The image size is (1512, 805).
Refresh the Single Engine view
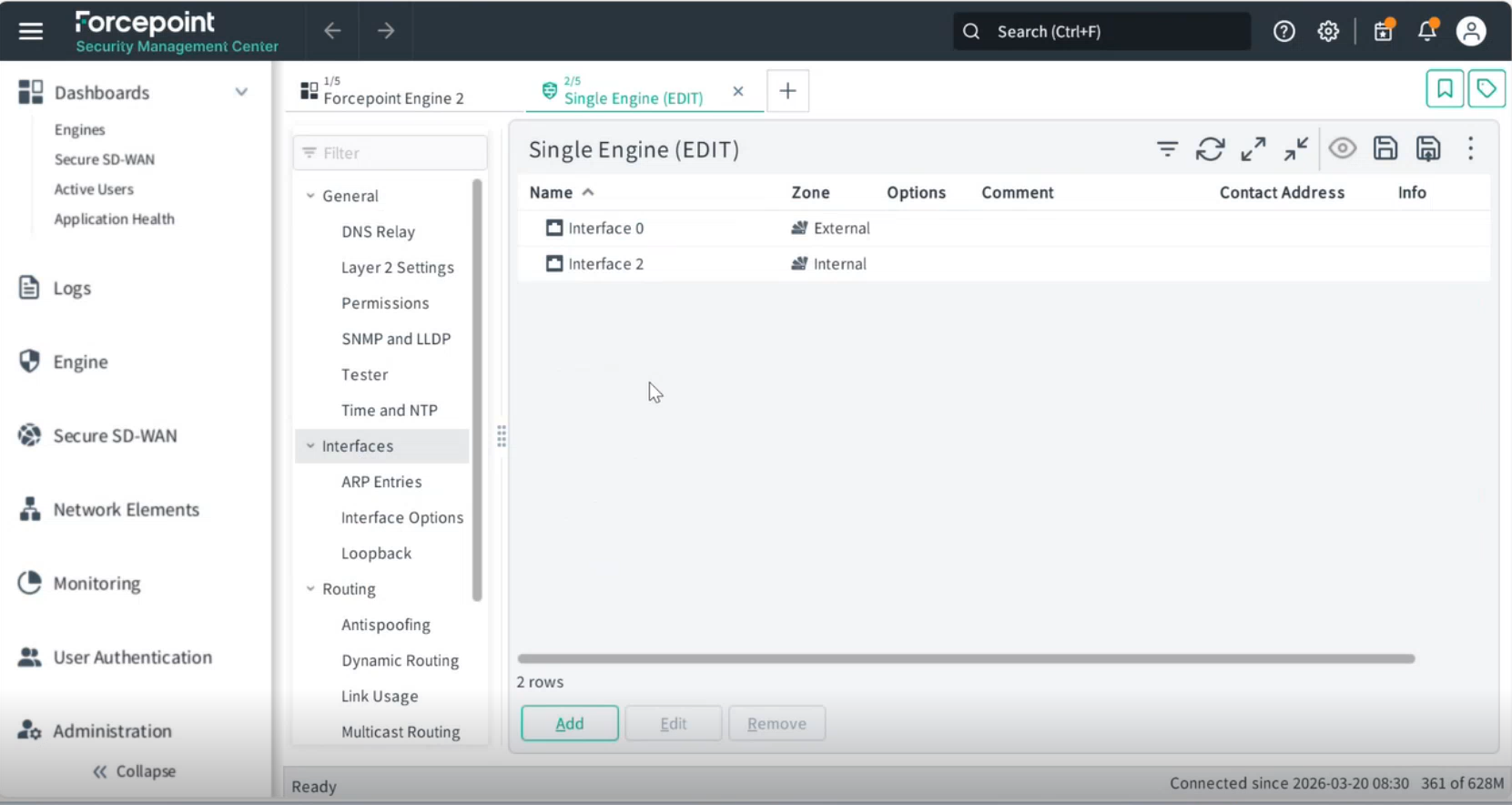pos(1211,148)
